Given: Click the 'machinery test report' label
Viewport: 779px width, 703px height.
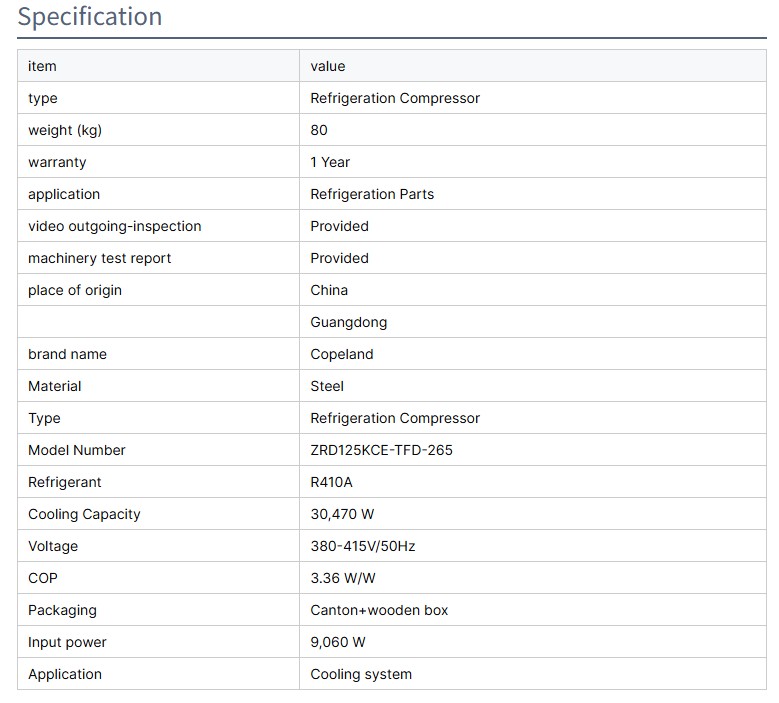Looking at the screenshot, I should (x=100, y=258).
